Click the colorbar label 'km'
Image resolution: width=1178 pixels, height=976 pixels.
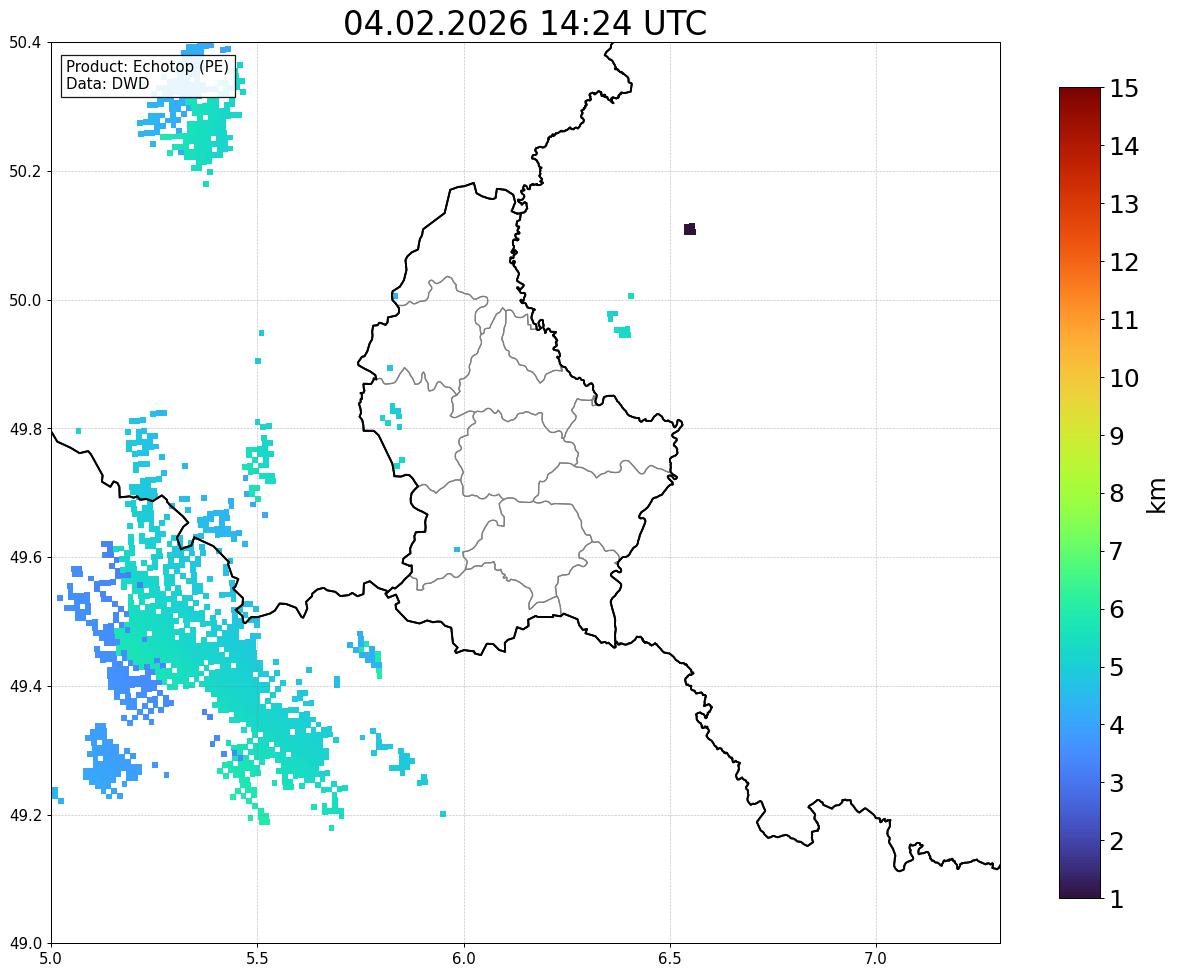pyautogui.click(x=1157, y=495)
